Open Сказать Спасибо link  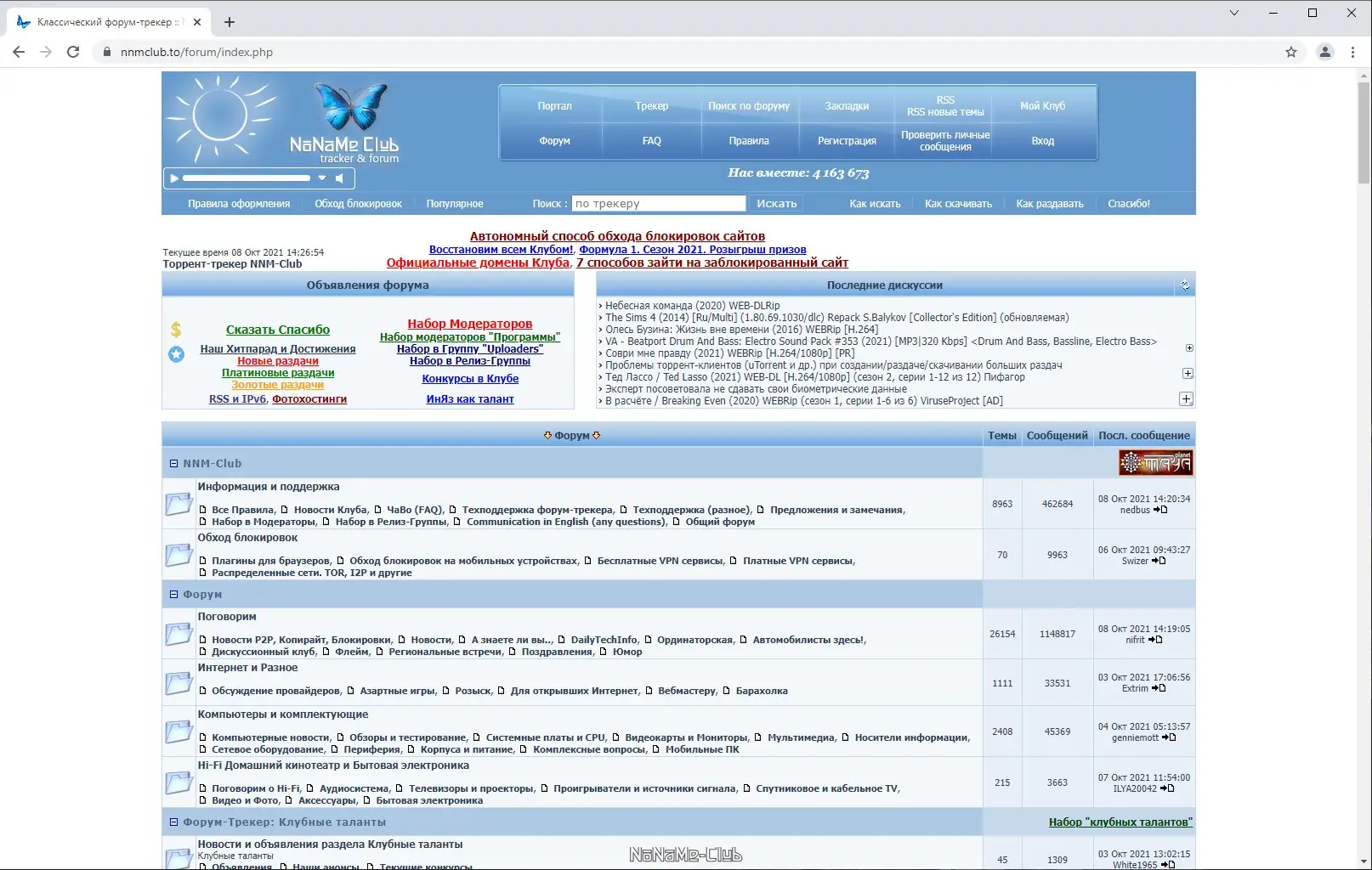pyautogui.click(x=278, y=330)
